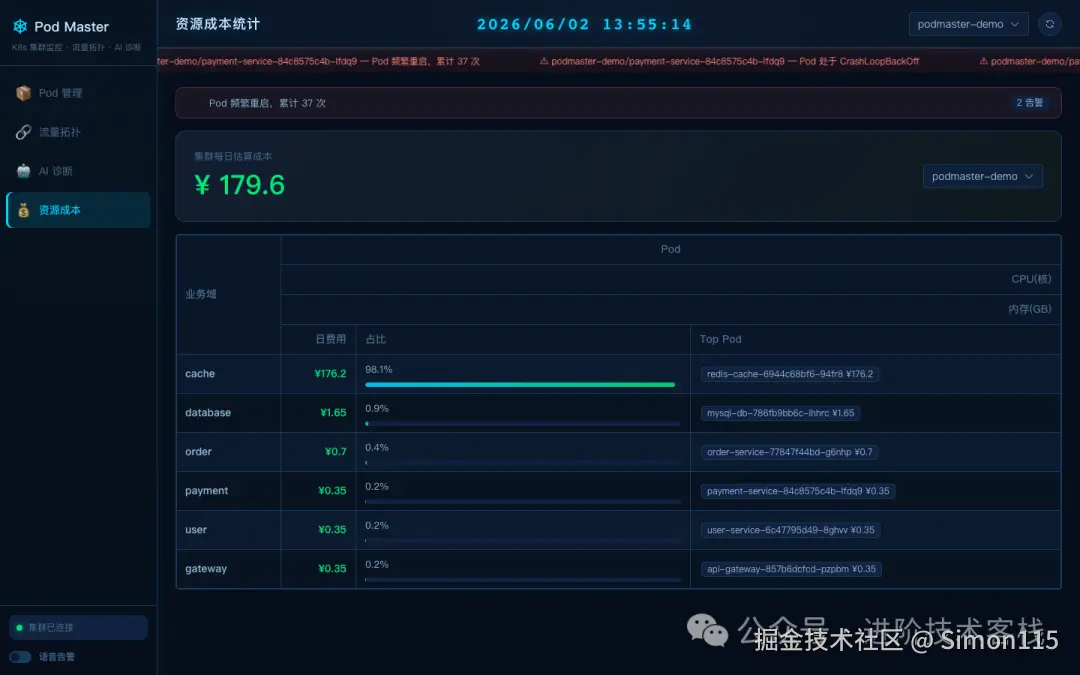Screen dimensions: 1080x675
Task: Click the 集群已连接 status button
Action: pos(79,627)
